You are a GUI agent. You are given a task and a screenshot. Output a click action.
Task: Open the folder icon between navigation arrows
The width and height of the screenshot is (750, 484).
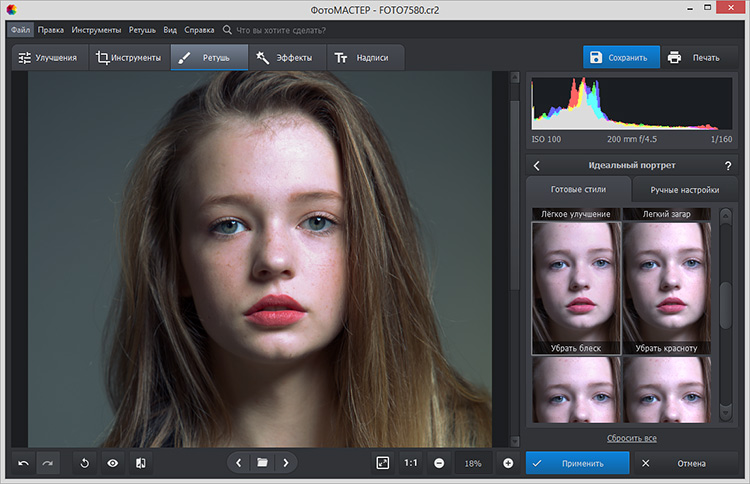(x=262, y=463)
